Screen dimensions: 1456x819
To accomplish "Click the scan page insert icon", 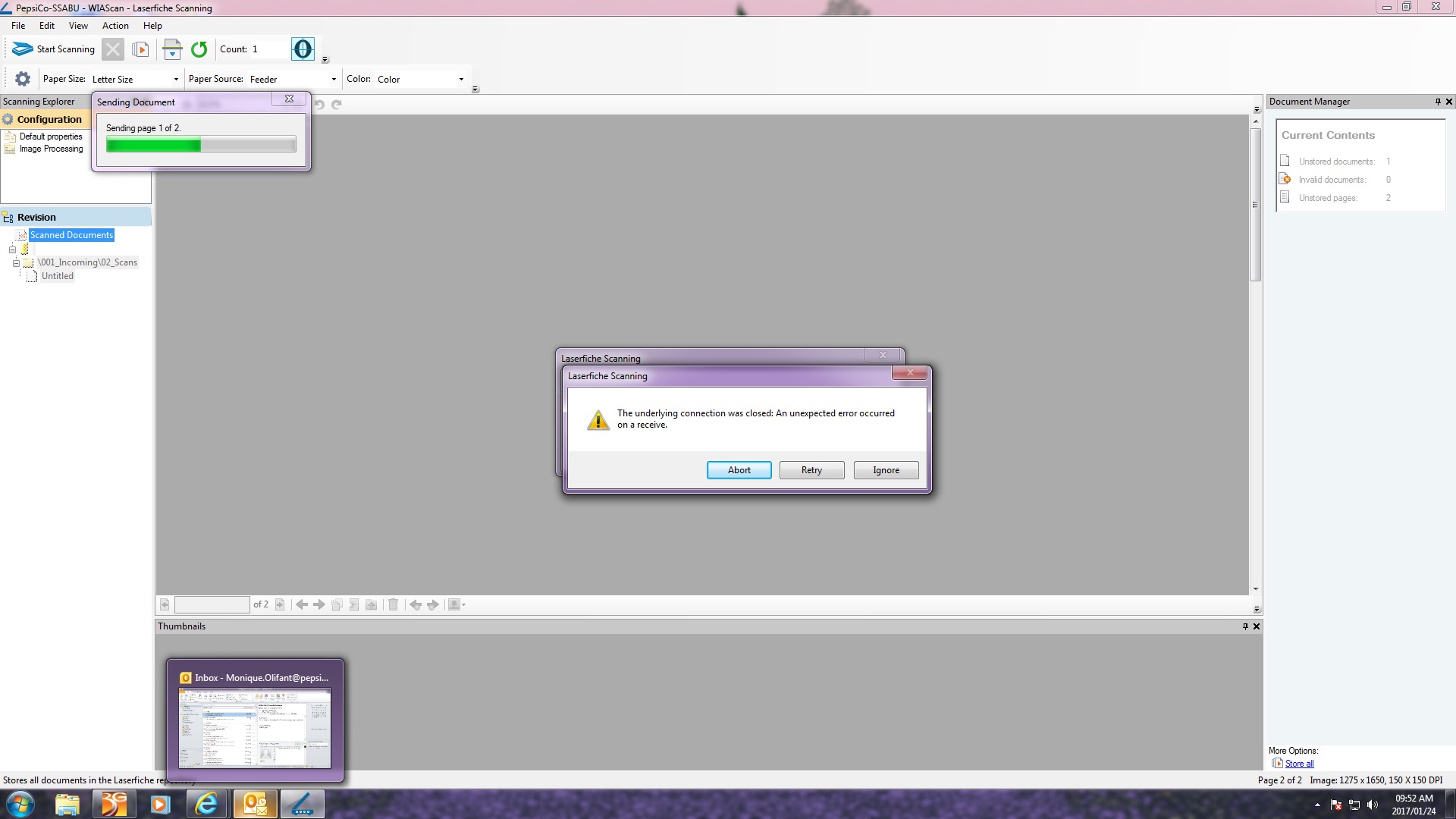I will pos(172,49).
